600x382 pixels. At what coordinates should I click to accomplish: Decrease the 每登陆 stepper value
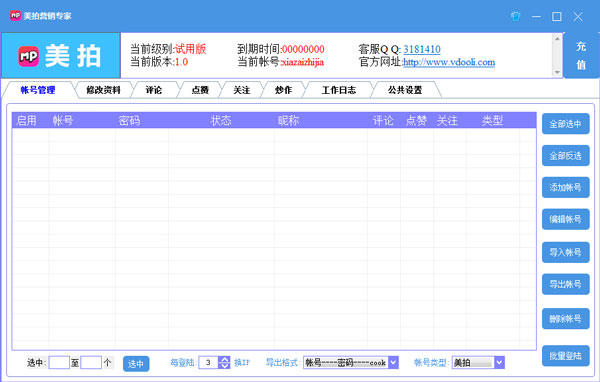click(224, 366)
